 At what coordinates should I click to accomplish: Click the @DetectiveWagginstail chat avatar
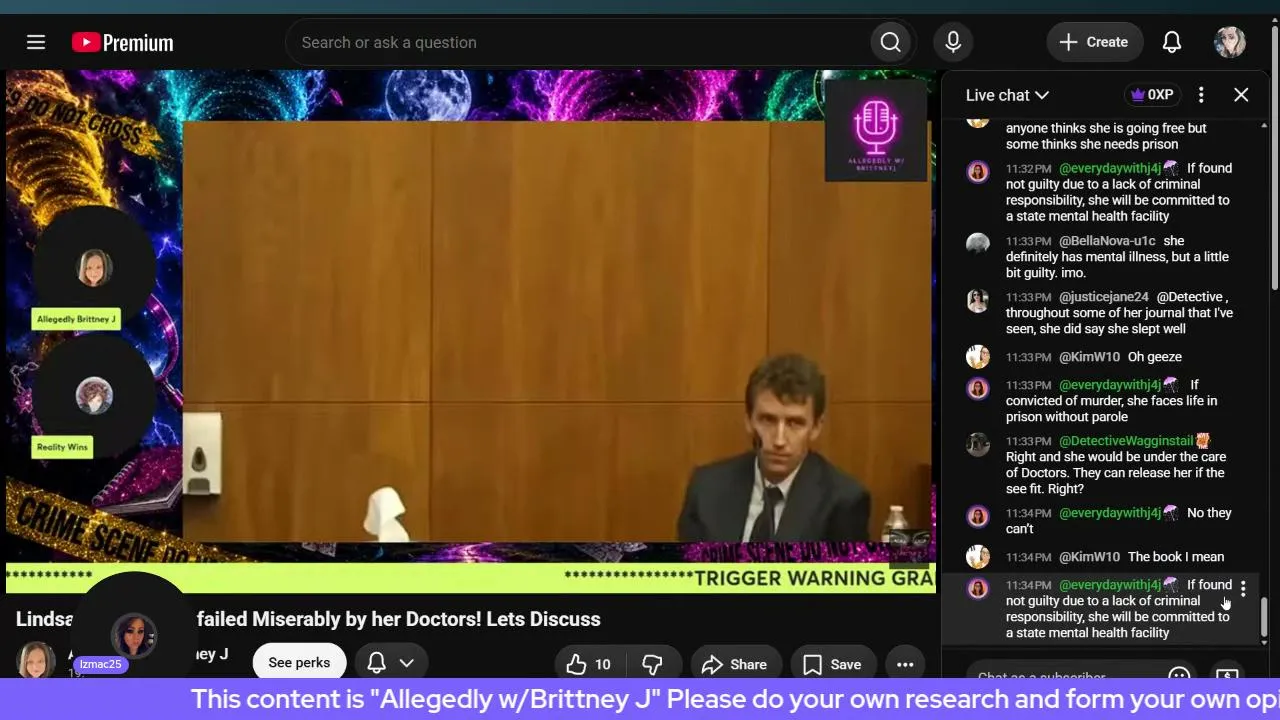pos(978,444)
